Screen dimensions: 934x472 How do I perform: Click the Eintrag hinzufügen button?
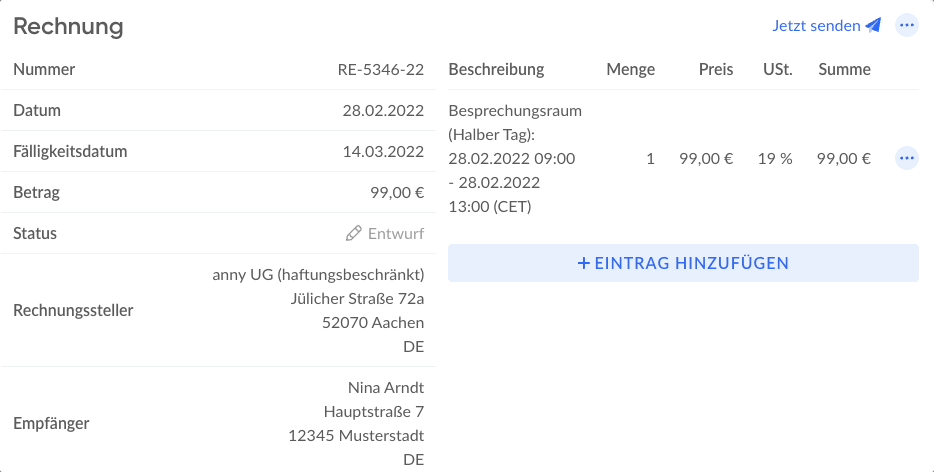click(683, 263)
